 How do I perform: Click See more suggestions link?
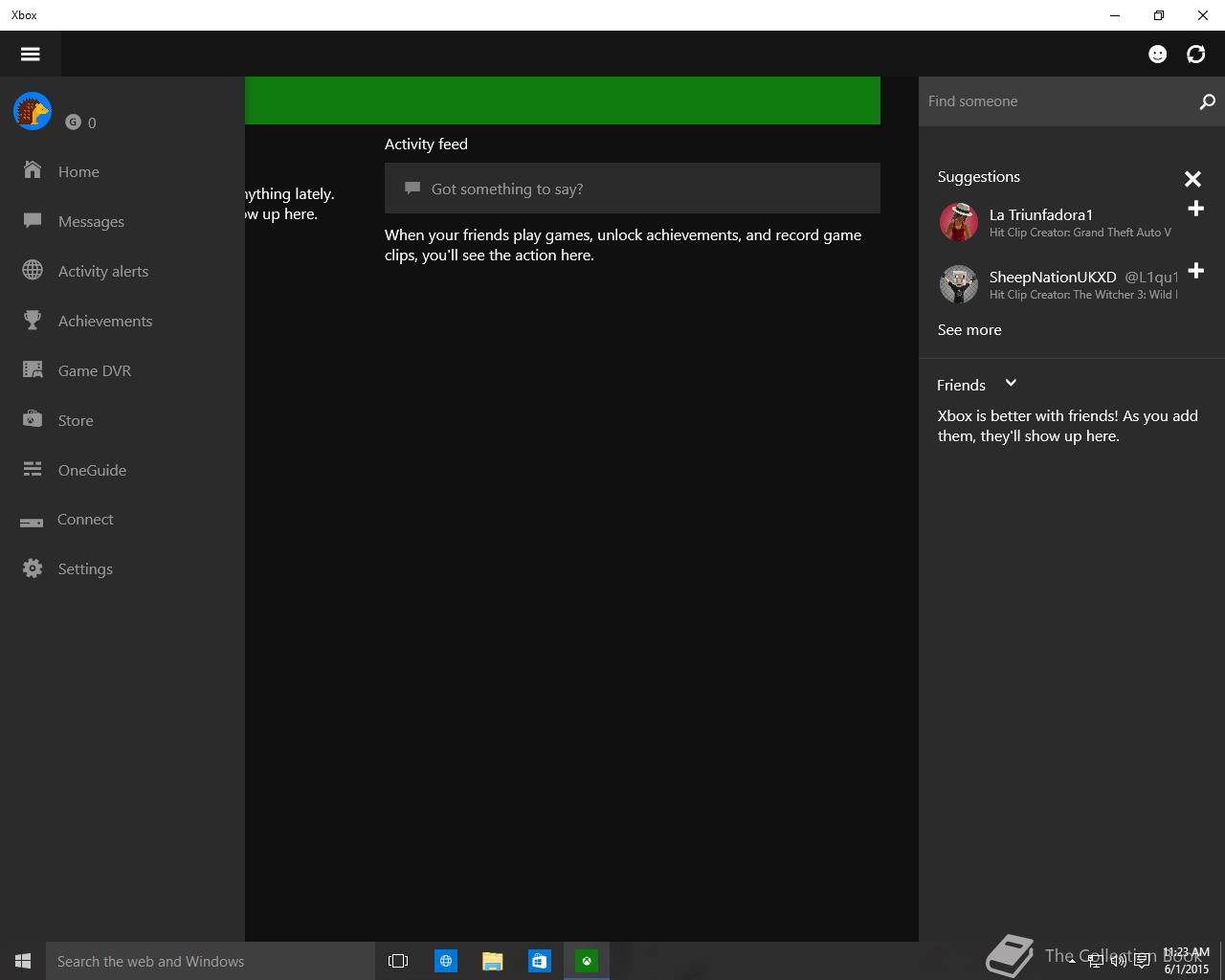tap(969, 329)
